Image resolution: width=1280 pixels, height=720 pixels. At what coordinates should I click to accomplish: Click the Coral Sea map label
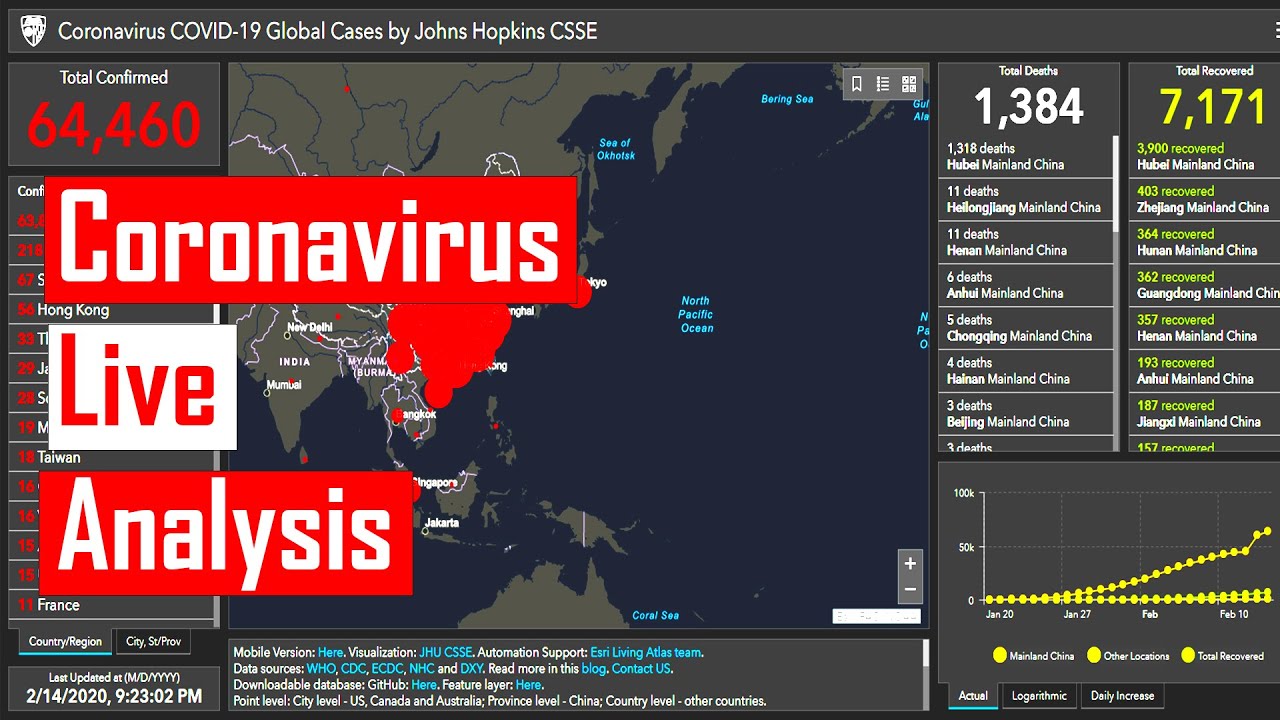click(656, 615)
